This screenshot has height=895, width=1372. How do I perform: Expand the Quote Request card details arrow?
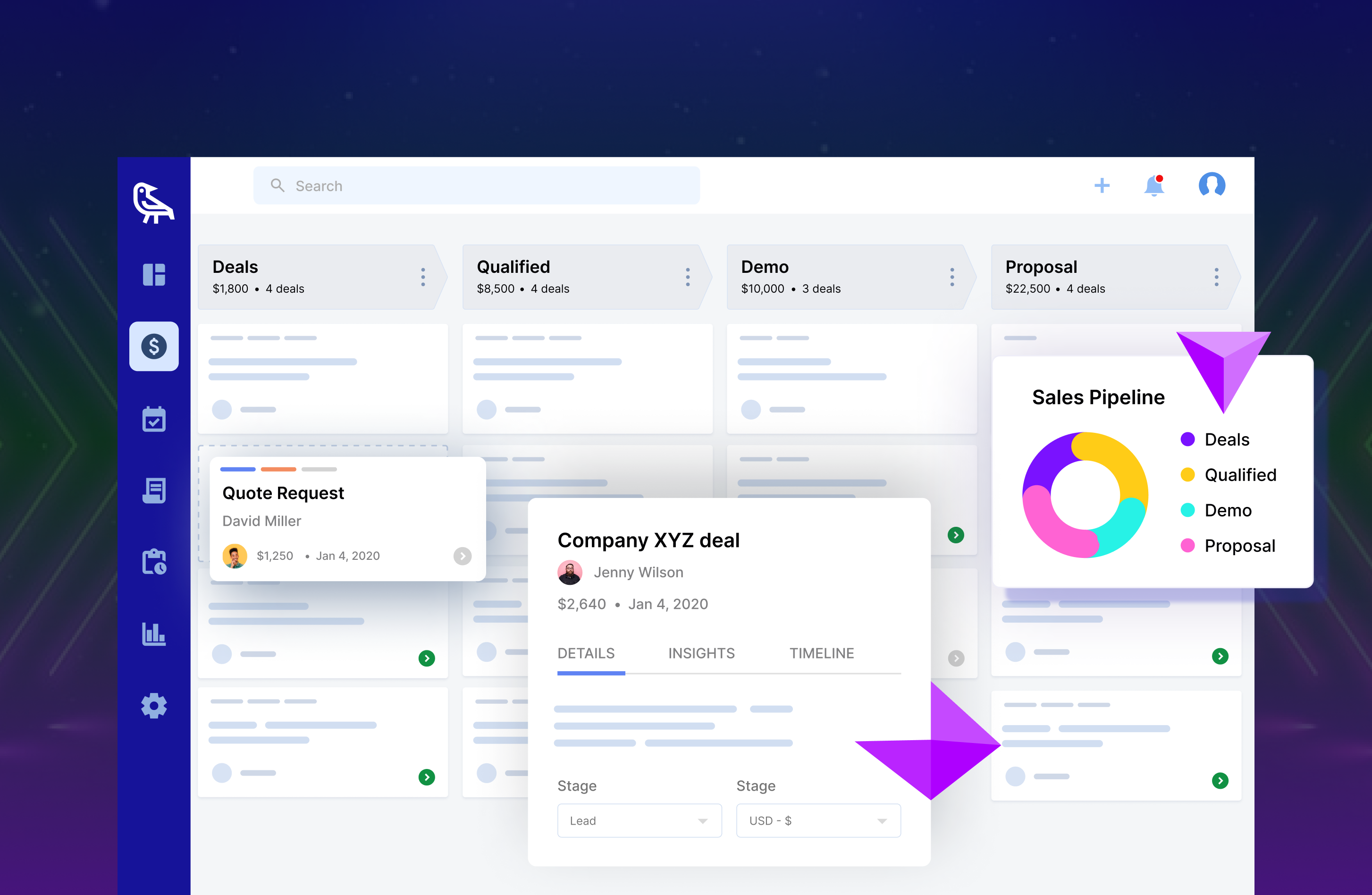[x=463, y=556]
